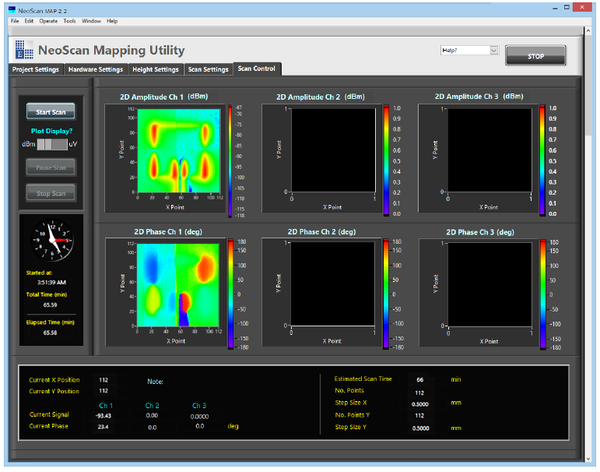Click the Stop Scan button
The image size is (600, 472).
pyautogui.click(x=50, y=193)
